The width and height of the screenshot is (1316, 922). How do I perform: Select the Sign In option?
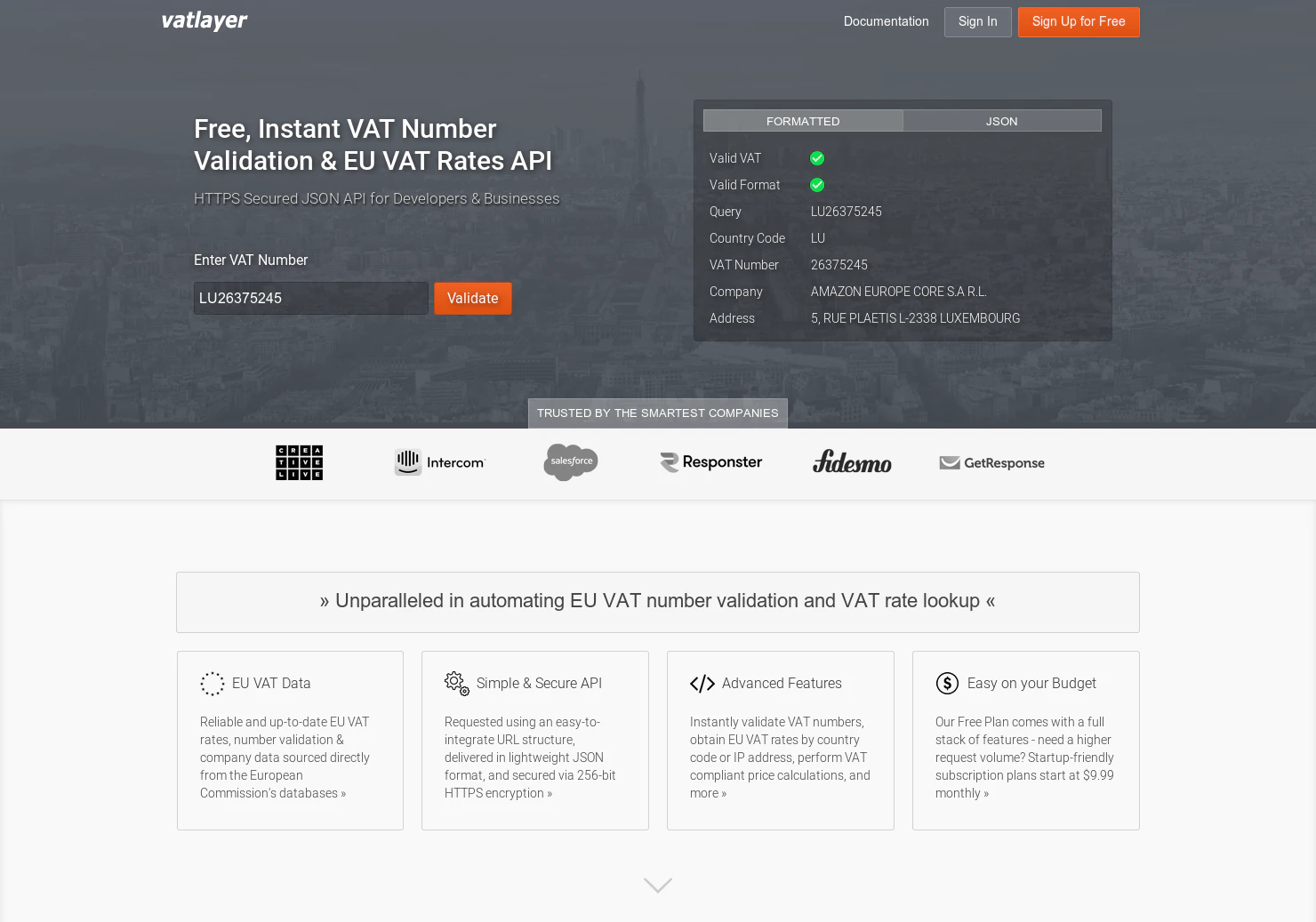[x=977, y=21]
